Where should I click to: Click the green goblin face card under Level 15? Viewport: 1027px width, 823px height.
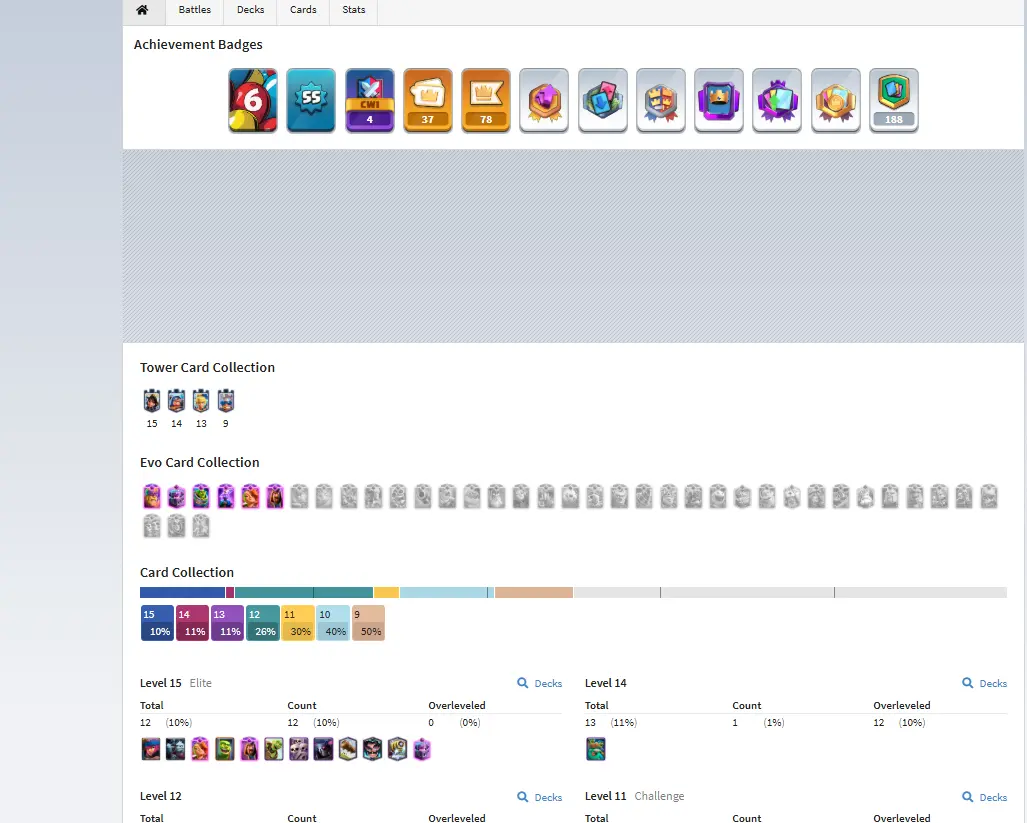[225, 749]
